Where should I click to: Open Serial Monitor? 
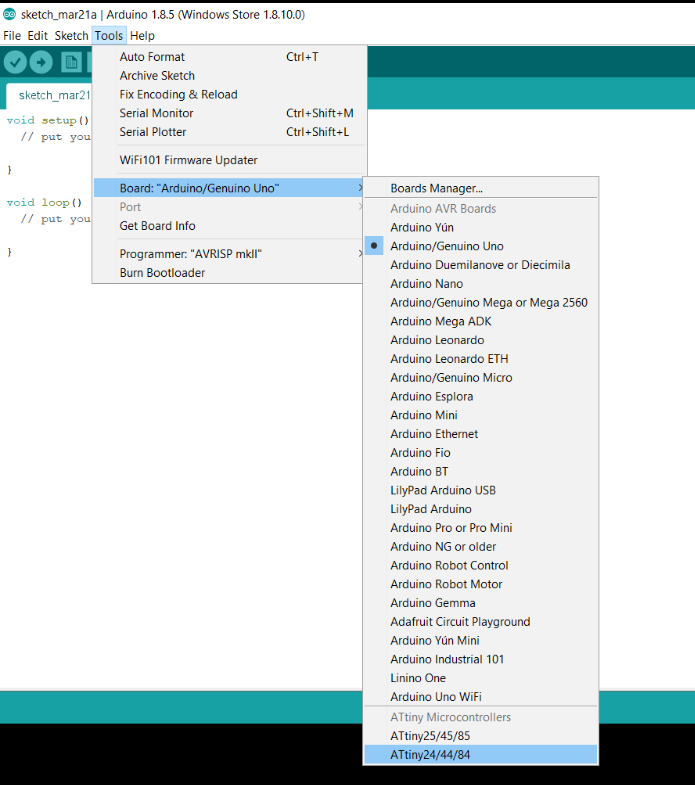[x=230, y=113]
